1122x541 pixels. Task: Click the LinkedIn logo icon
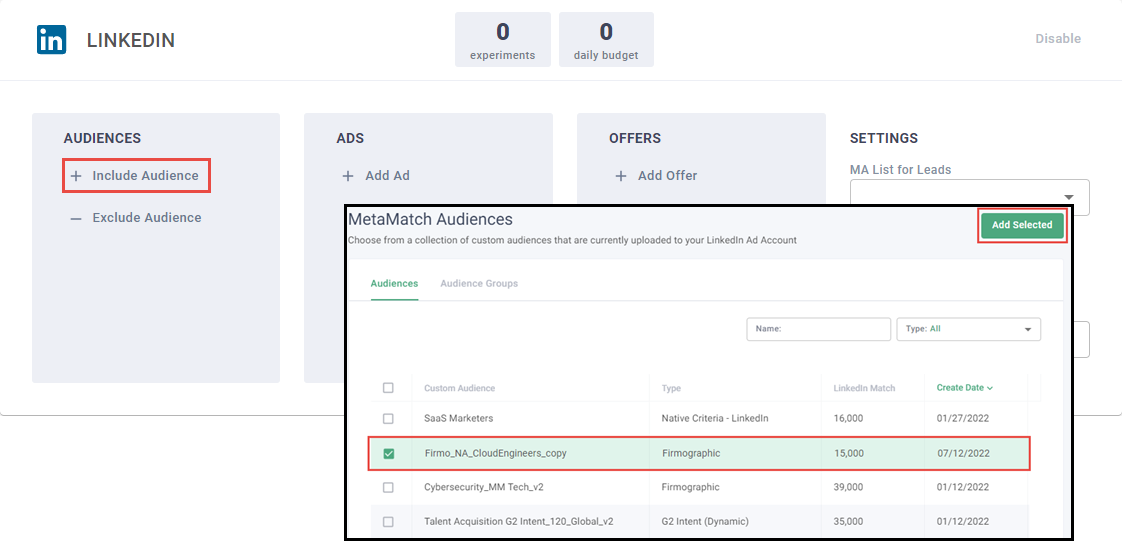click(51, 40)
